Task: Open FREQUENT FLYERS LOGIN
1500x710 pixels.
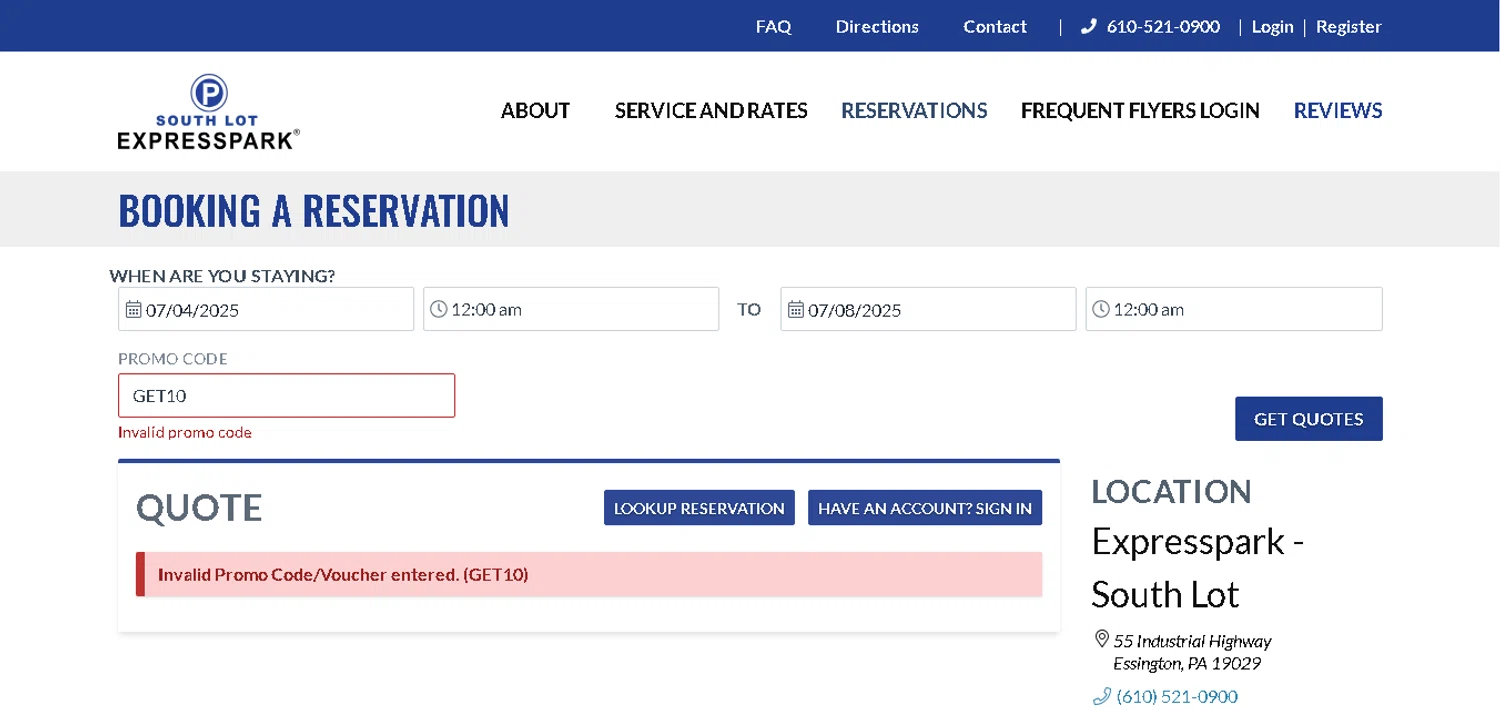Action: click(1140, 111)
